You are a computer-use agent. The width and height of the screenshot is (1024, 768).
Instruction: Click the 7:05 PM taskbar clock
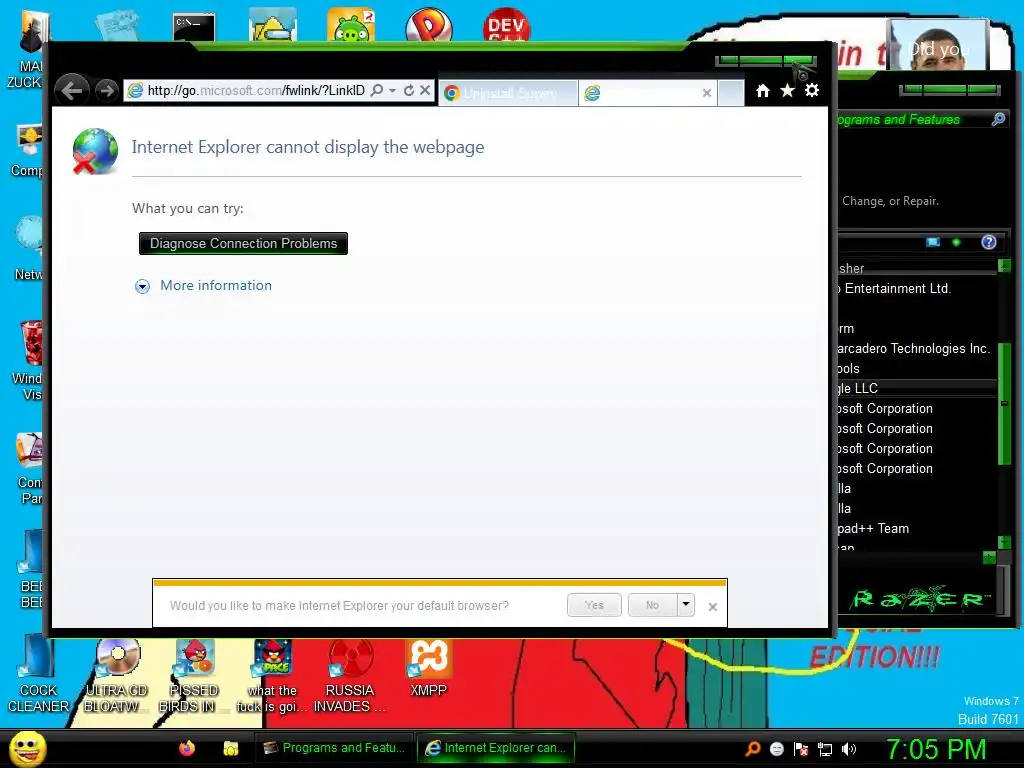[x=936, y=749]
